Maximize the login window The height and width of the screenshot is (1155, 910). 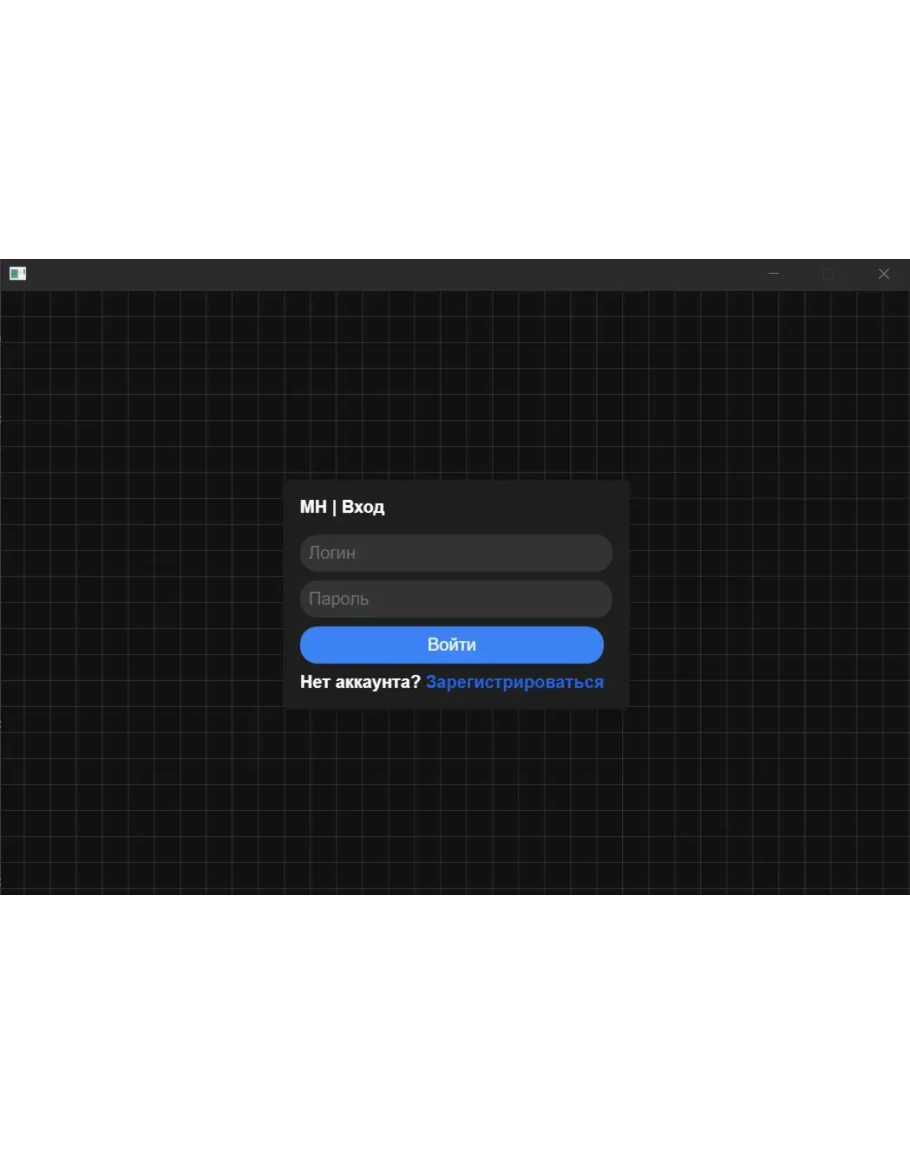[x=828, y=274]
